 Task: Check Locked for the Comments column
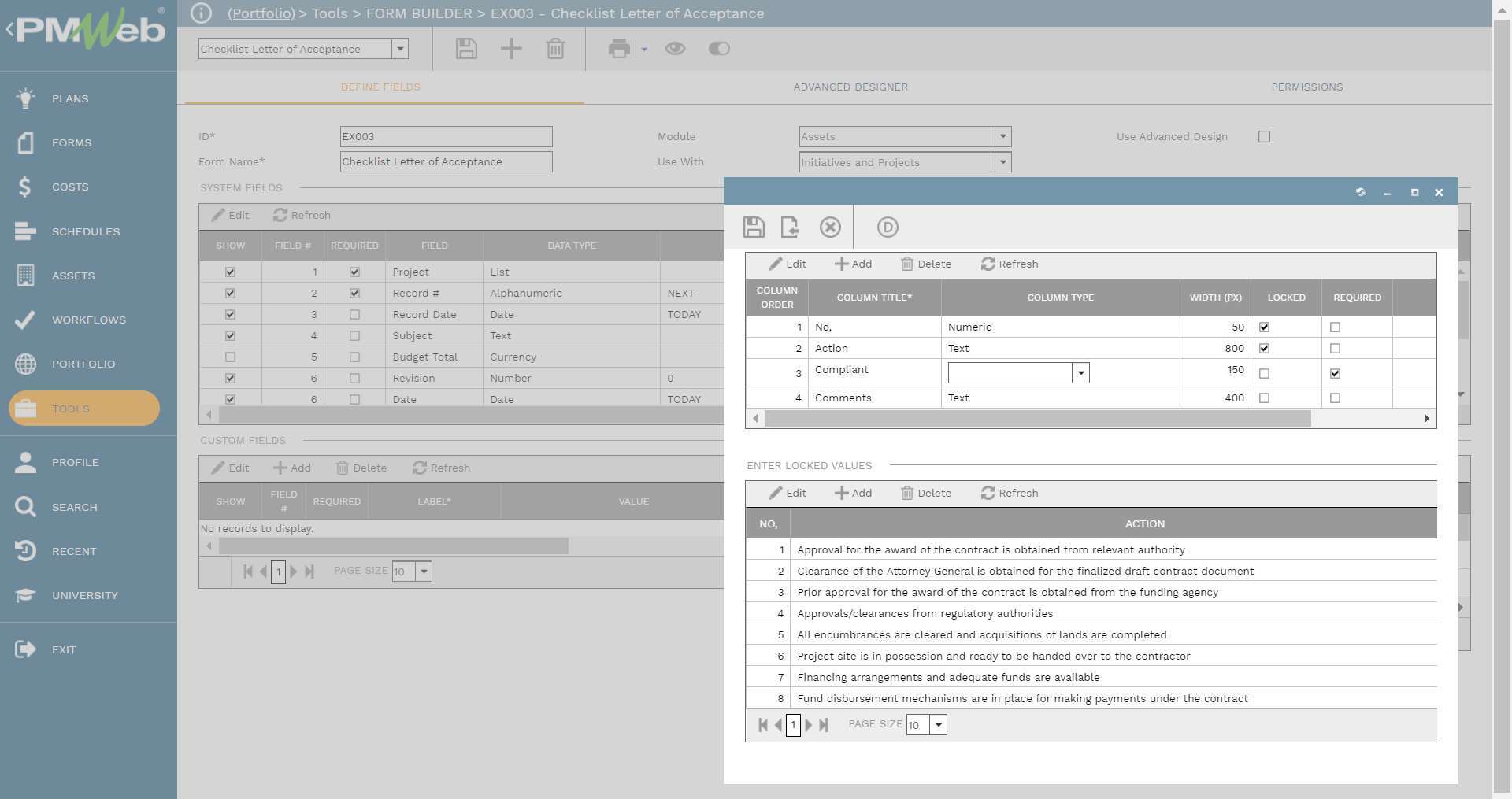(x=1264, y=398)
